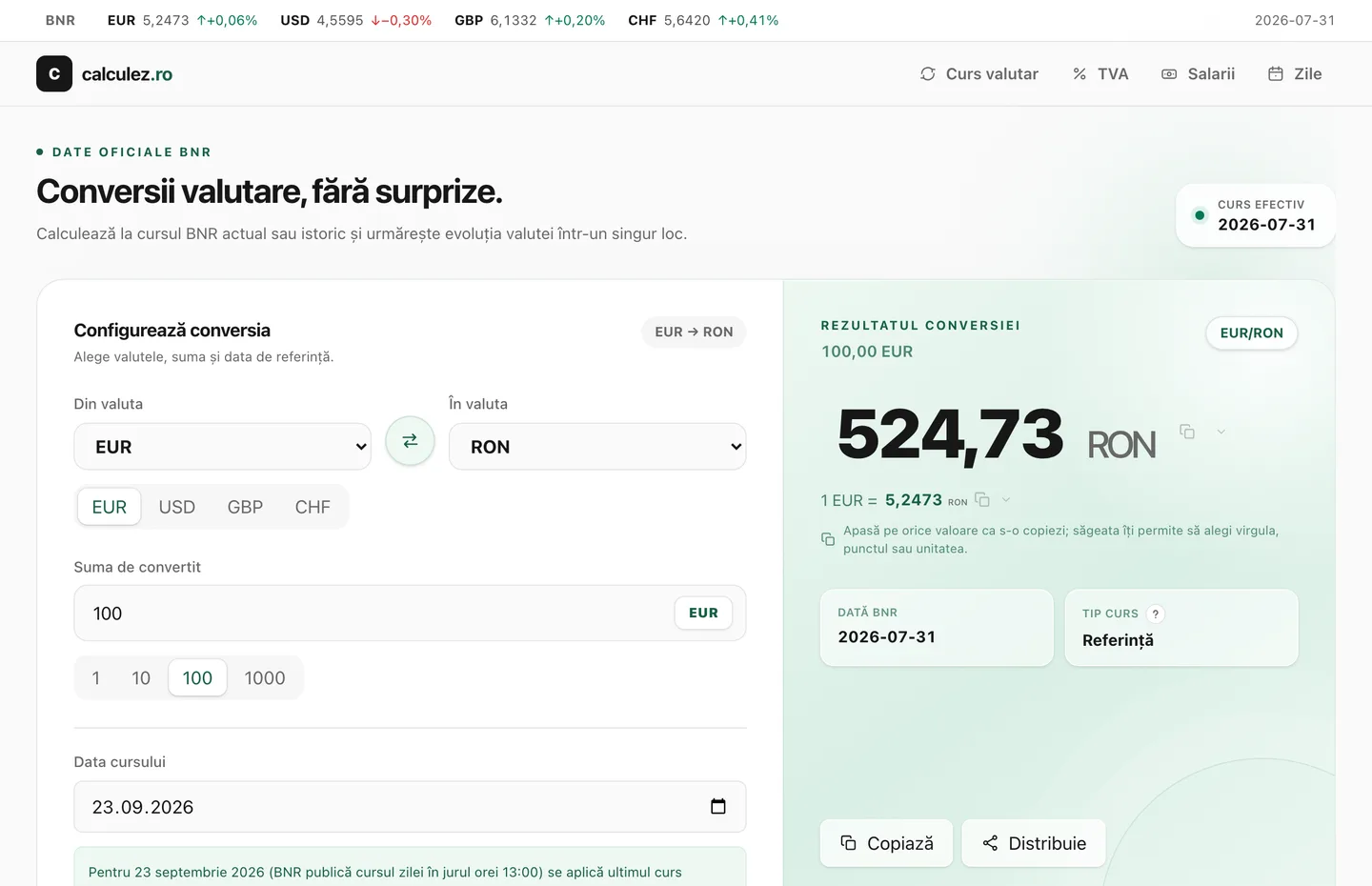Click the BNR label in the ticker bar
This screenshot has height=886, width=1372.
pos(60,20)
